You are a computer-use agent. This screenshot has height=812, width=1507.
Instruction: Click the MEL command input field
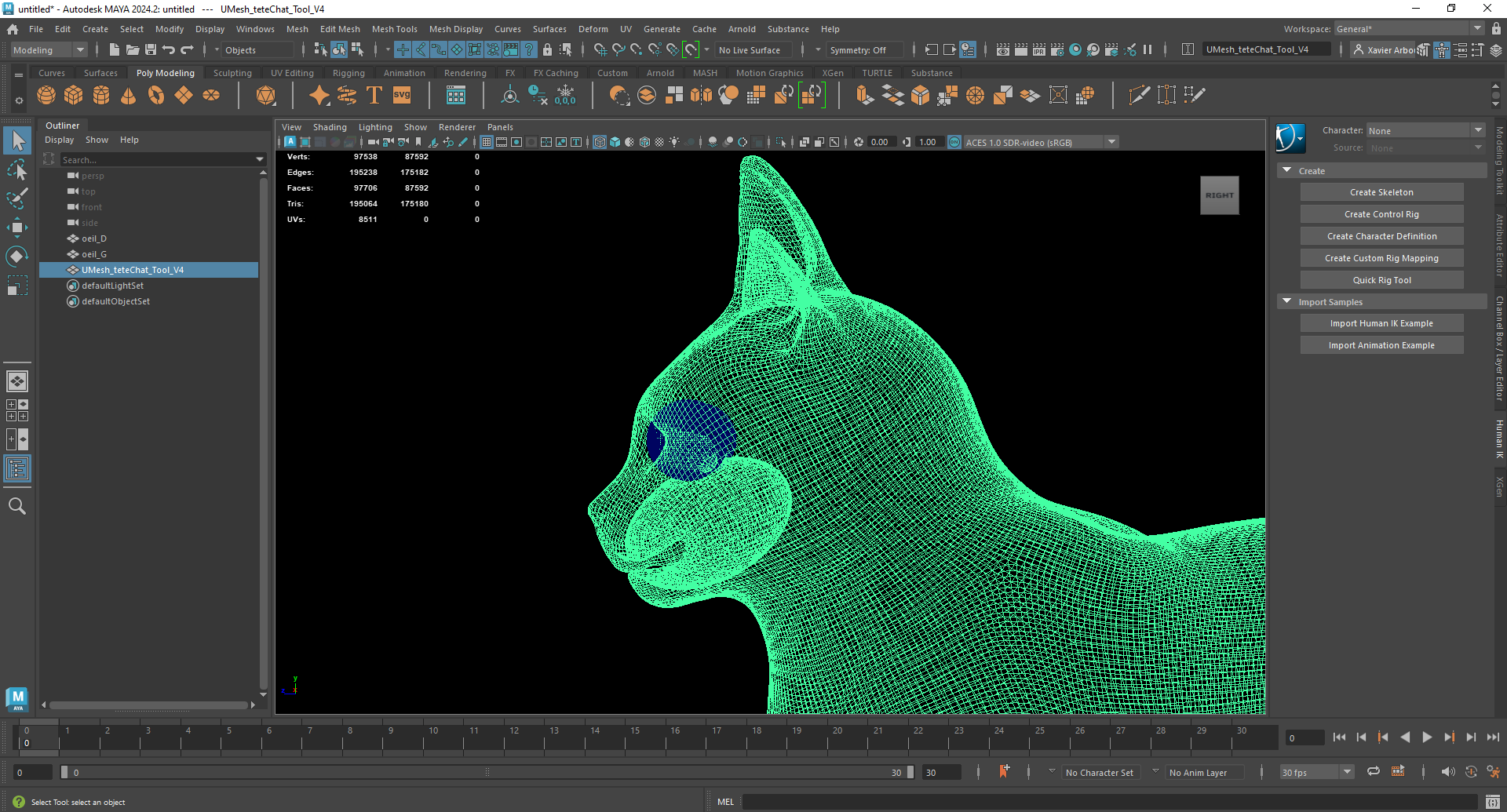(1110, 802)
